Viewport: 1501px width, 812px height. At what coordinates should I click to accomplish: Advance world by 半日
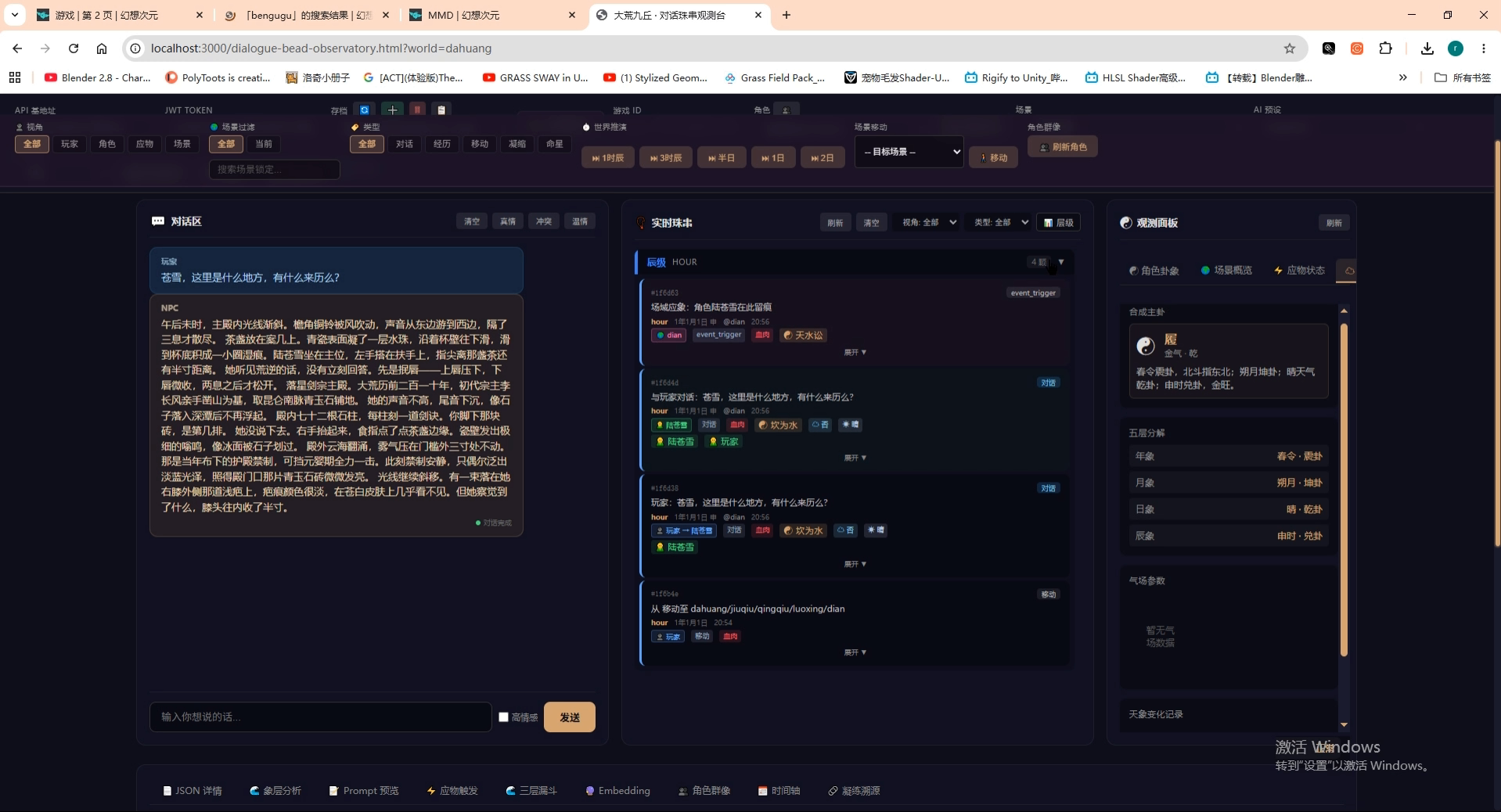[x=722, y=158]
